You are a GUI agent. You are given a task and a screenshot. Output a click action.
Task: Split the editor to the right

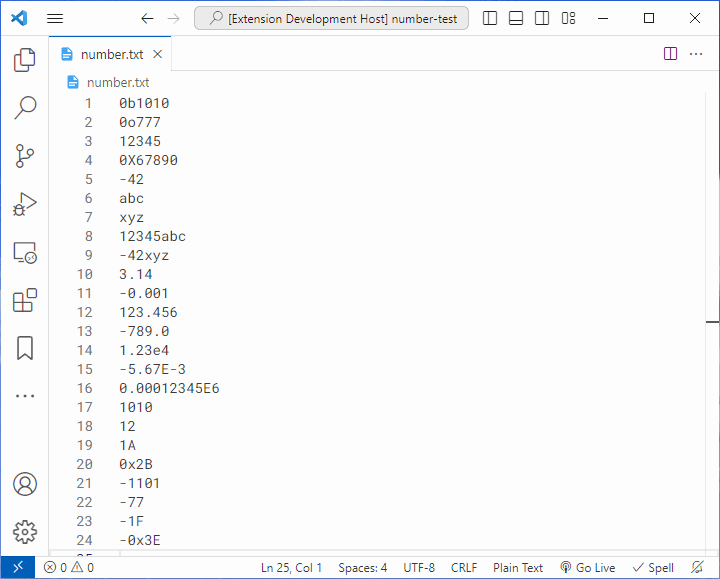670,54
